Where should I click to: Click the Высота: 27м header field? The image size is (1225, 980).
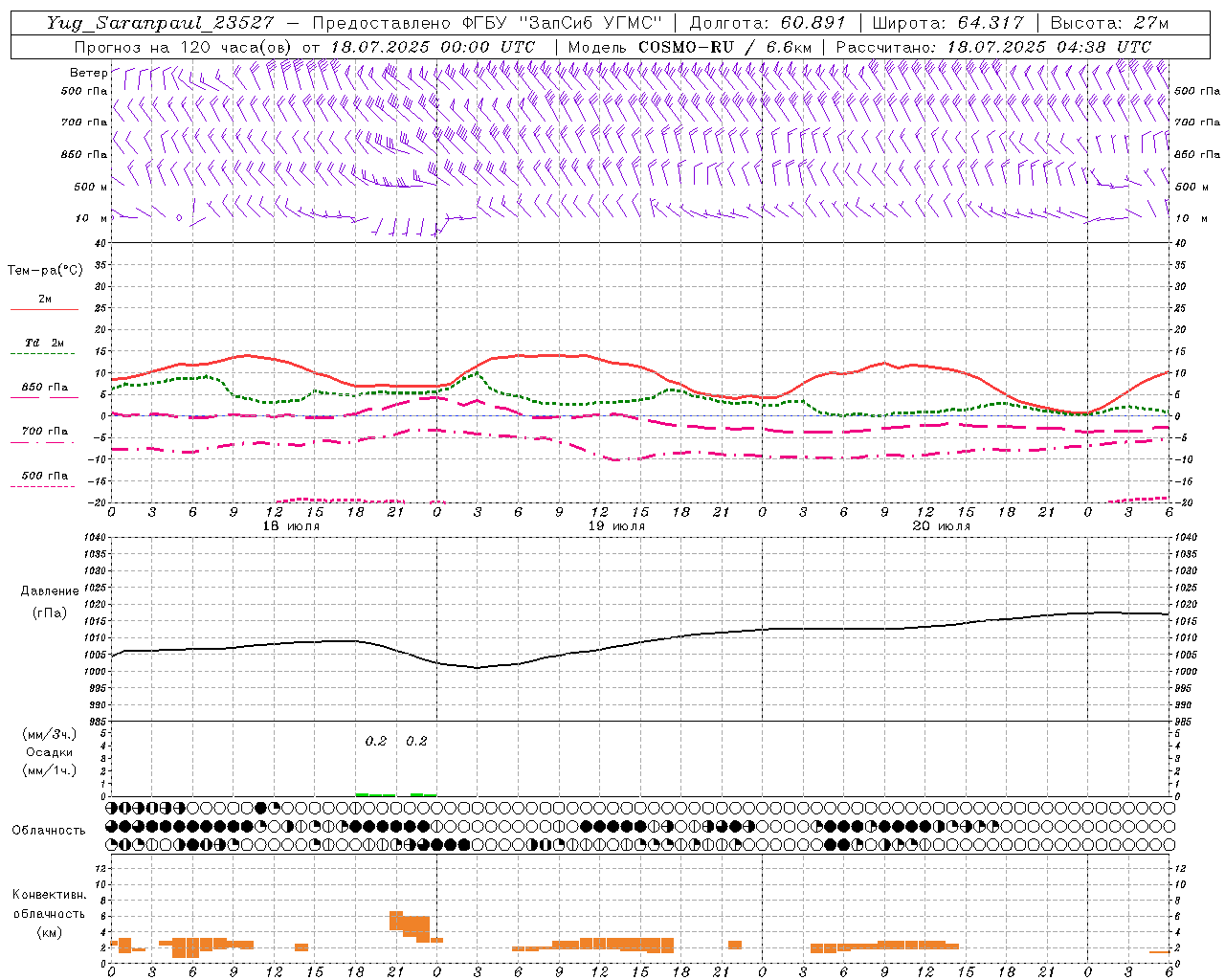(x=1109, y=23)
